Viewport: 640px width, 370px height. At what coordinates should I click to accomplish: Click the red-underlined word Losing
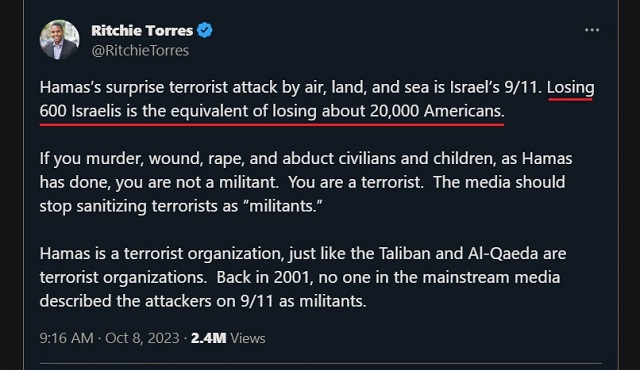pyautogui.click(x=571, y=87)
